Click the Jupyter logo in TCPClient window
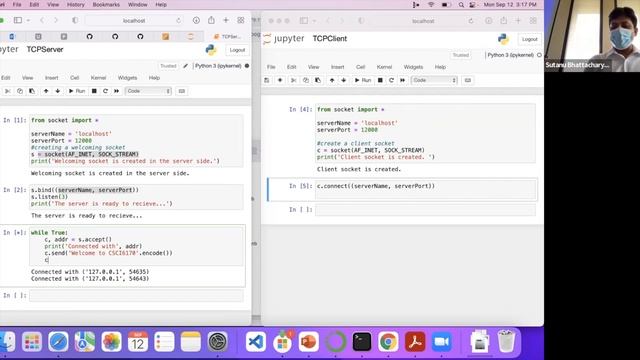 click(x=284, y=39)
